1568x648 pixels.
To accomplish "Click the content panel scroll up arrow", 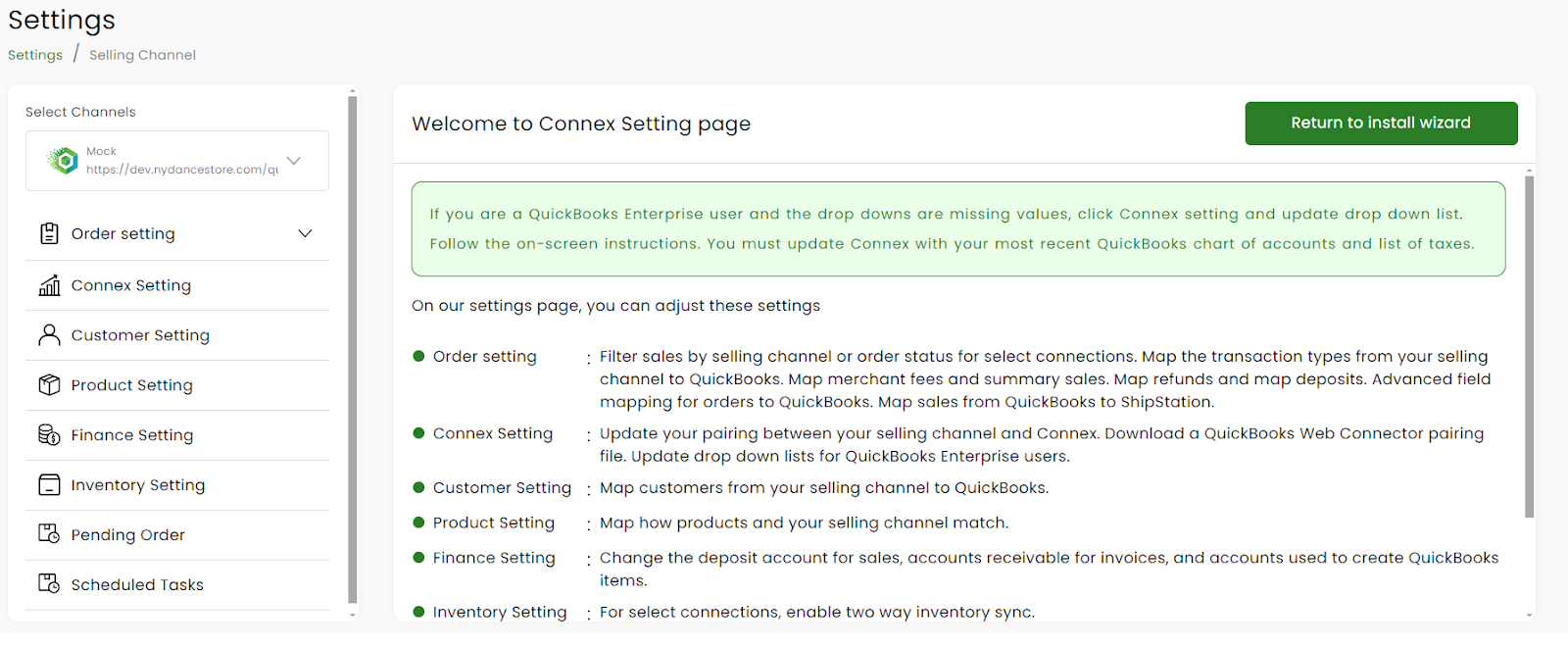I will (1529, 171).
